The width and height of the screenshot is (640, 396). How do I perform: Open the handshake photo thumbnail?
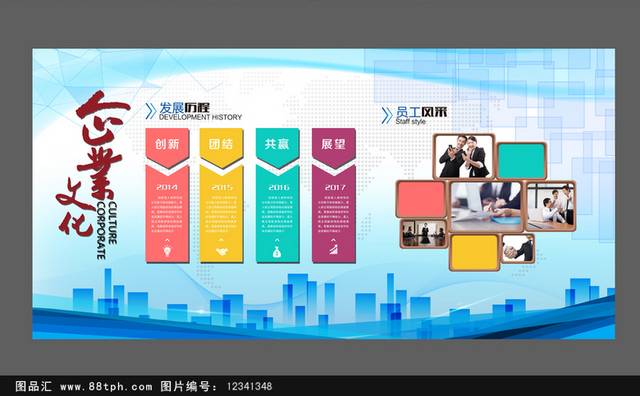518,249
